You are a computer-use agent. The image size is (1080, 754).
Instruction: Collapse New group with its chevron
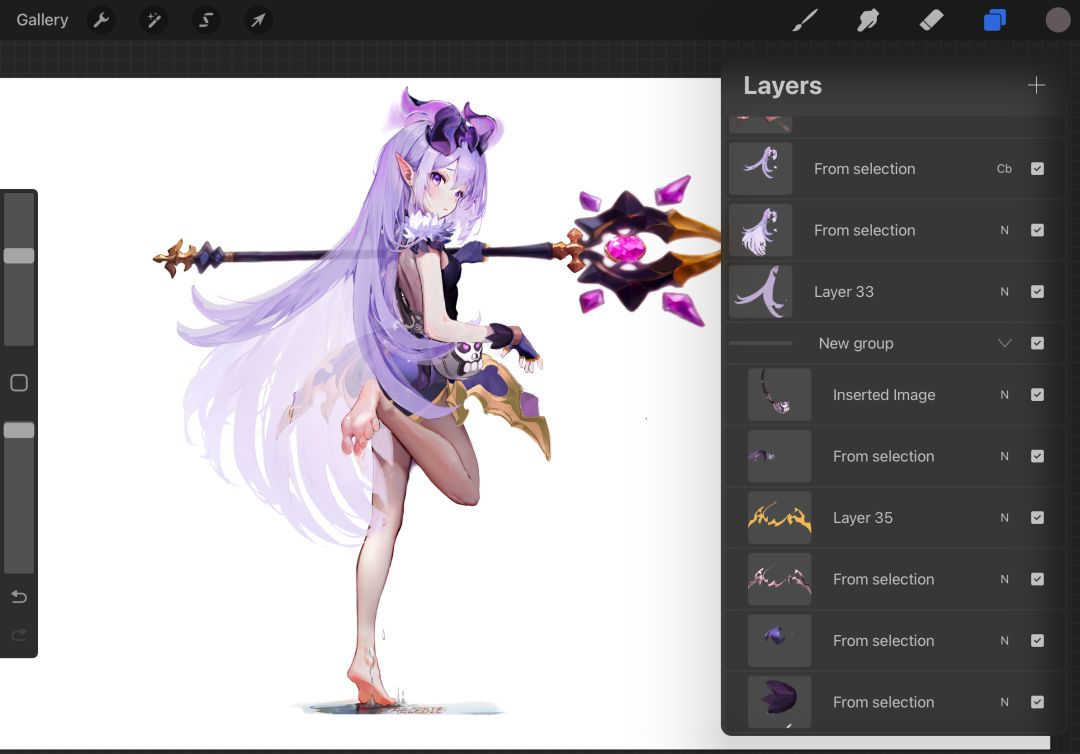(1004, 343)
